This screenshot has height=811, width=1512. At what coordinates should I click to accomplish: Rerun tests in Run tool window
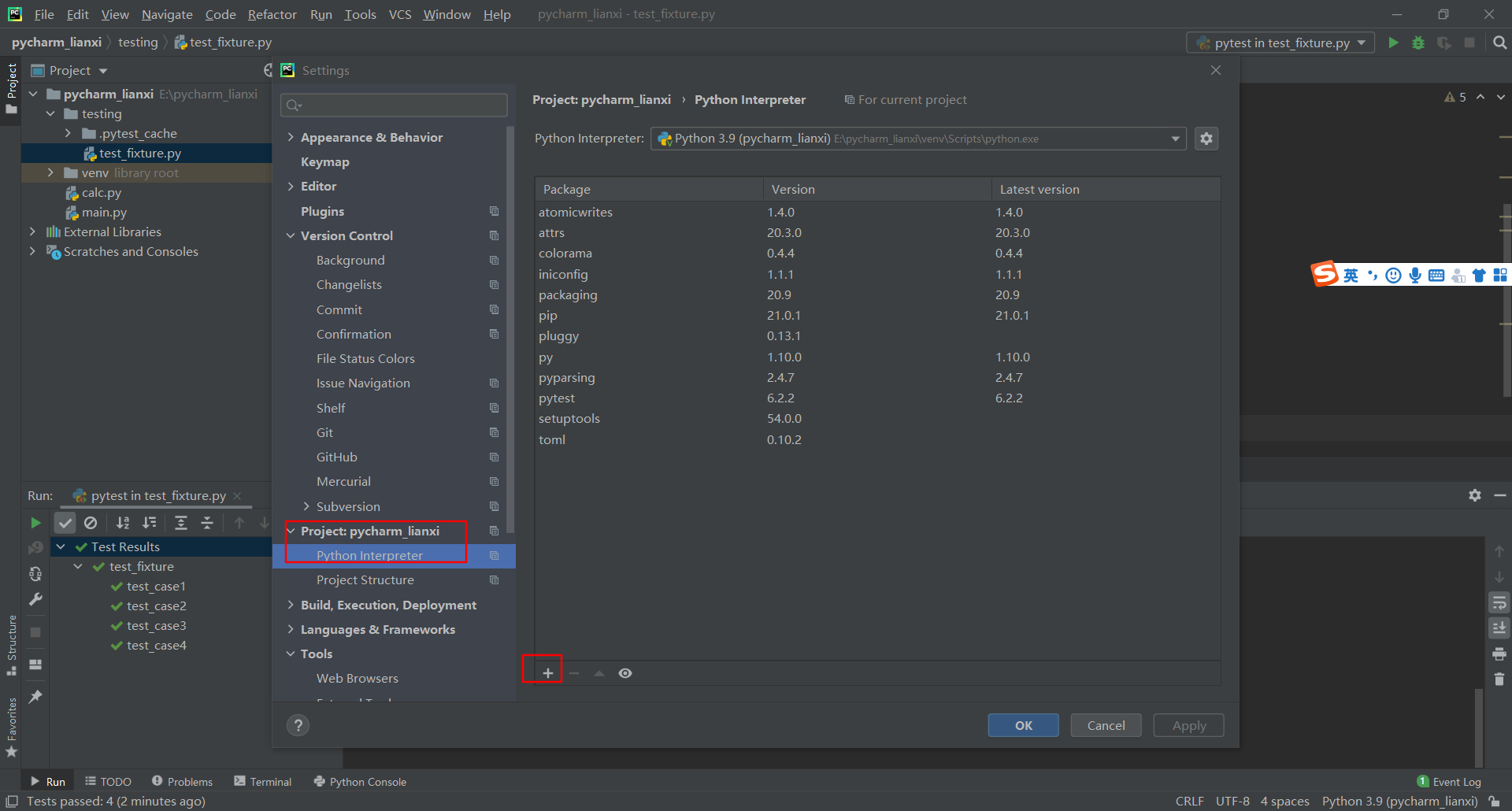(35, 523)
